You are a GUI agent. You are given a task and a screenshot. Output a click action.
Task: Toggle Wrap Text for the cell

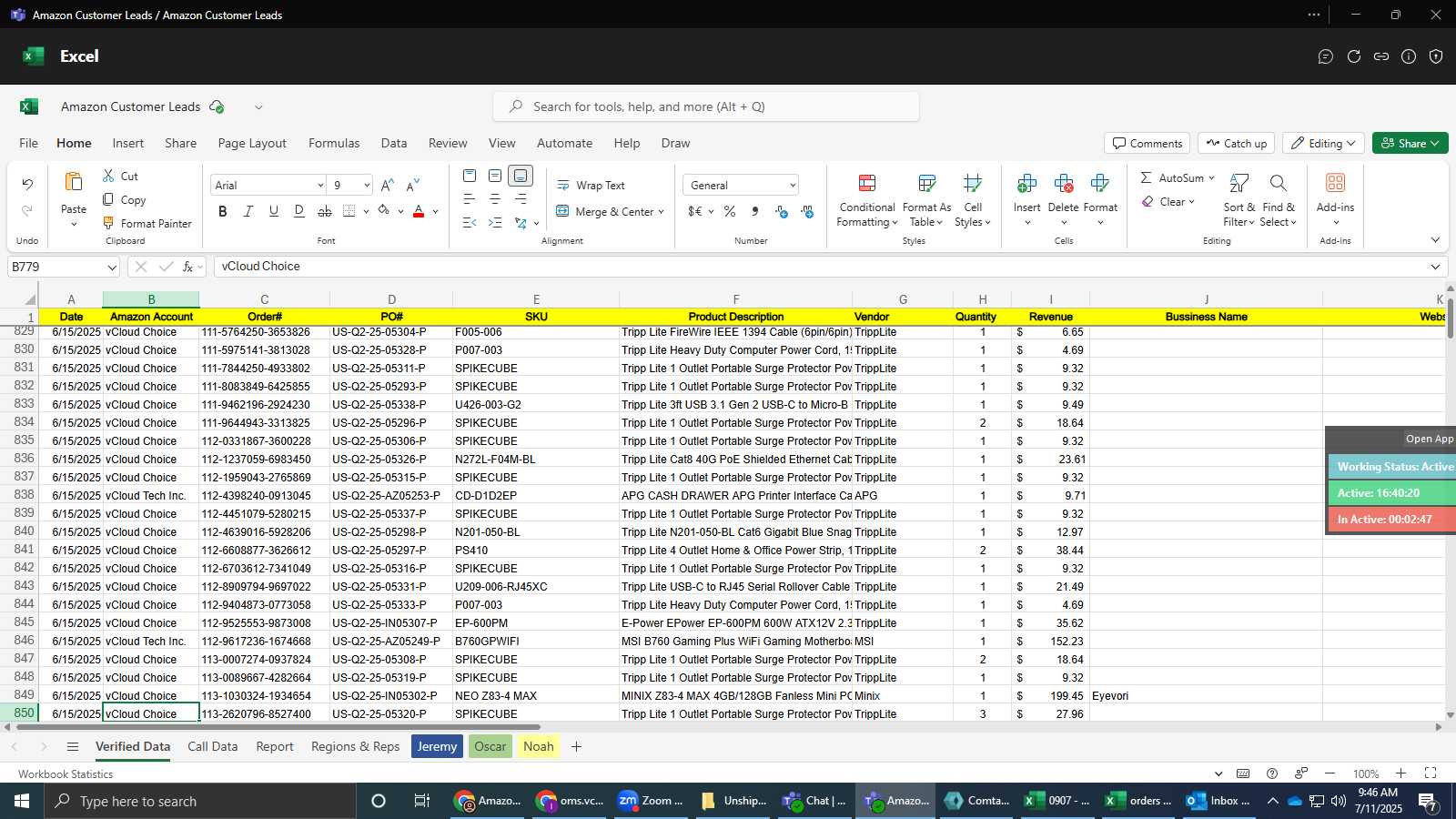pos(591,185)
